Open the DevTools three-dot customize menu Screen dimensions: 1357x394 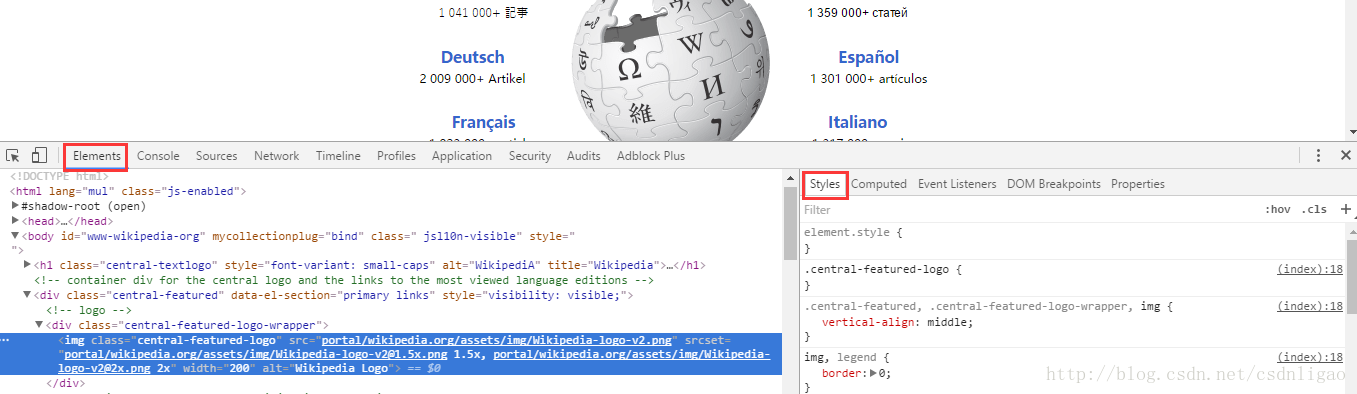(x=1318, y=155)
